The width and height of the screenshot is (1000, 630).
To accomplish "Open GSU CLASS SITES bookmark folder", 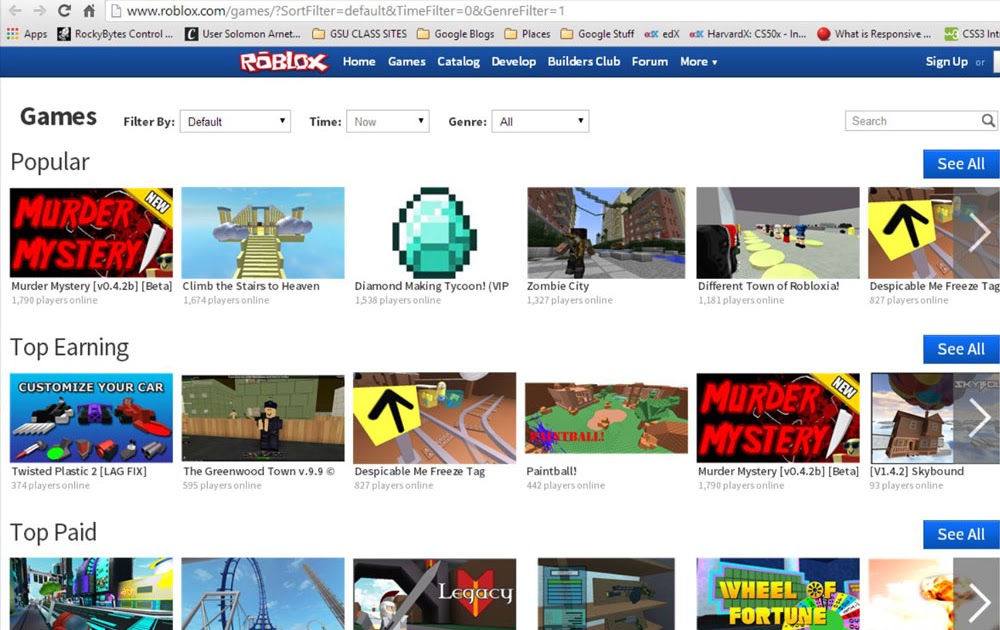I will [360, 34].
